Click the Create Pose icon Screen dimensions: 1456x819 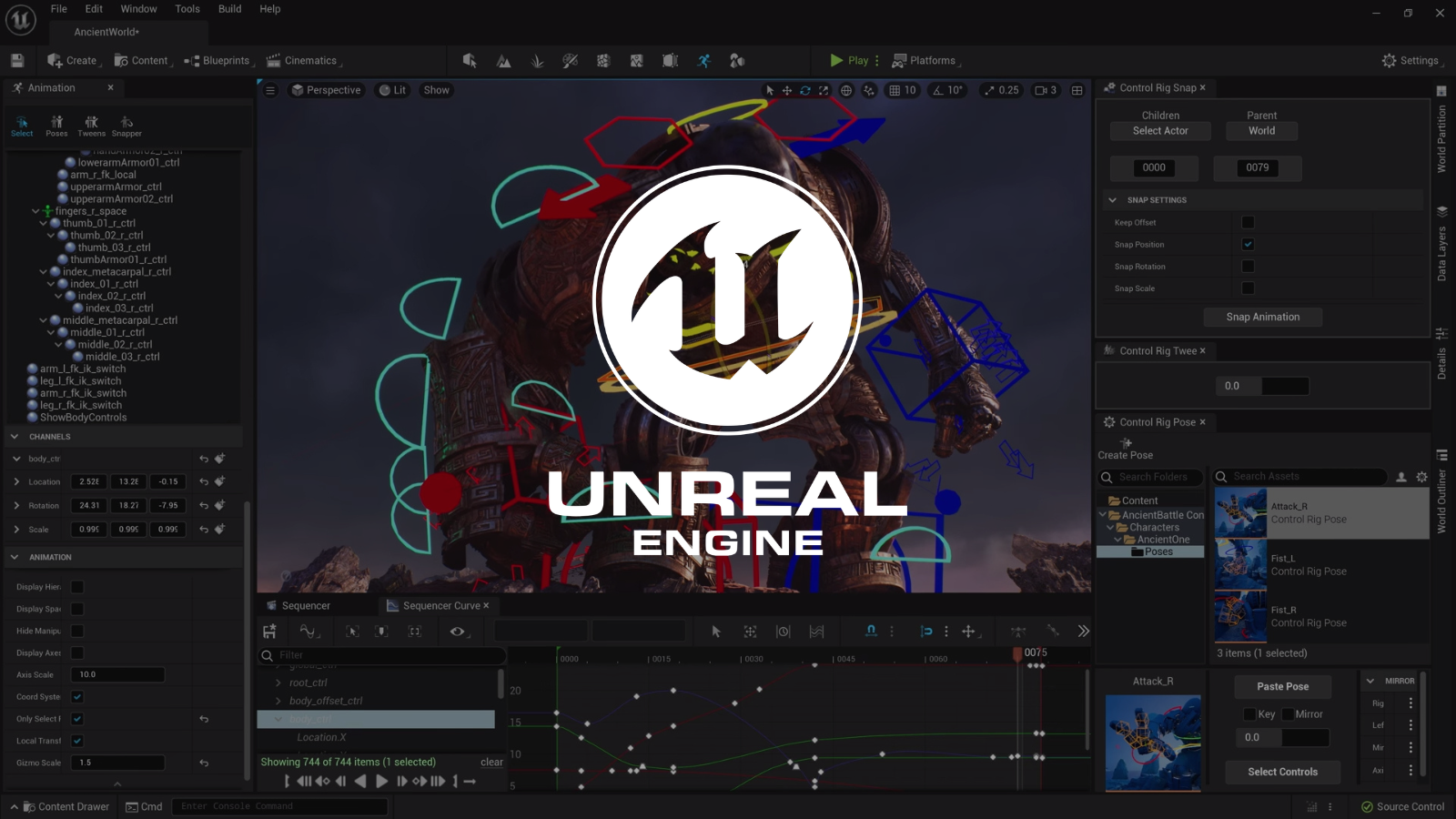click(x=1126, y=443)
